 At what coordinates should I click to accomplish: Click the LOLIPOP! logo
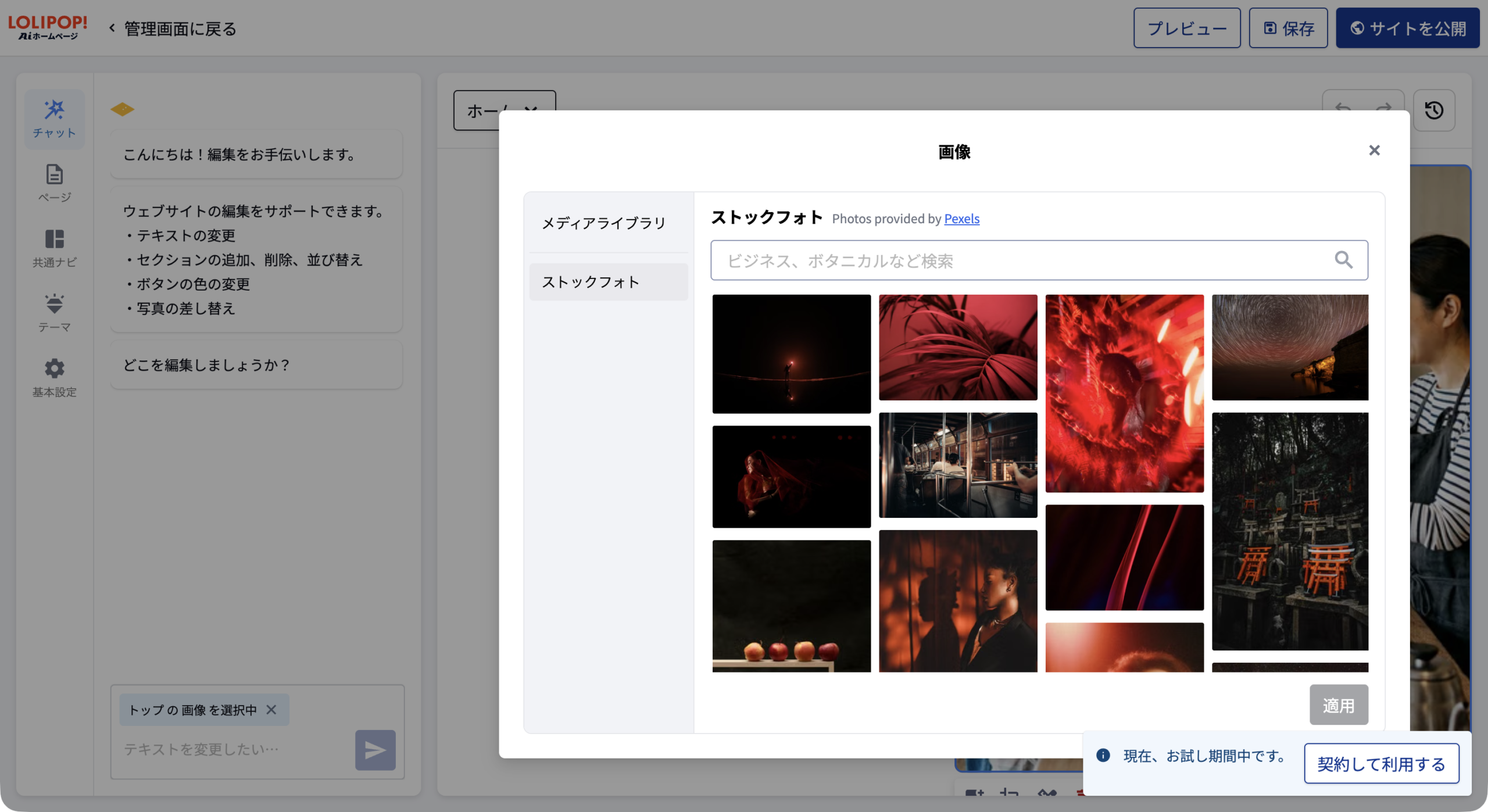48,27
